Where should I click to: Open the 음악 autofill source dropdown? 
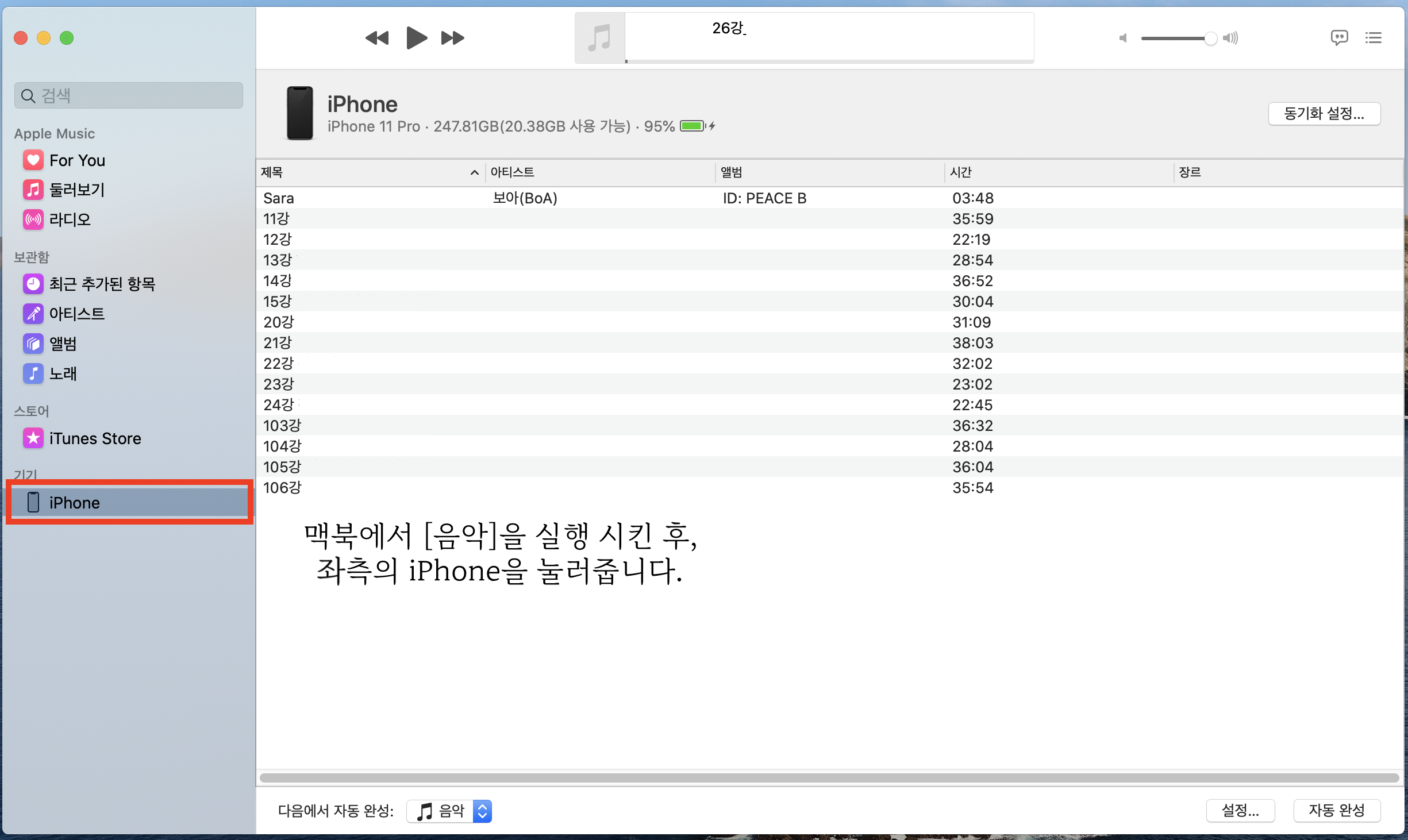click(x=449, y=811)
